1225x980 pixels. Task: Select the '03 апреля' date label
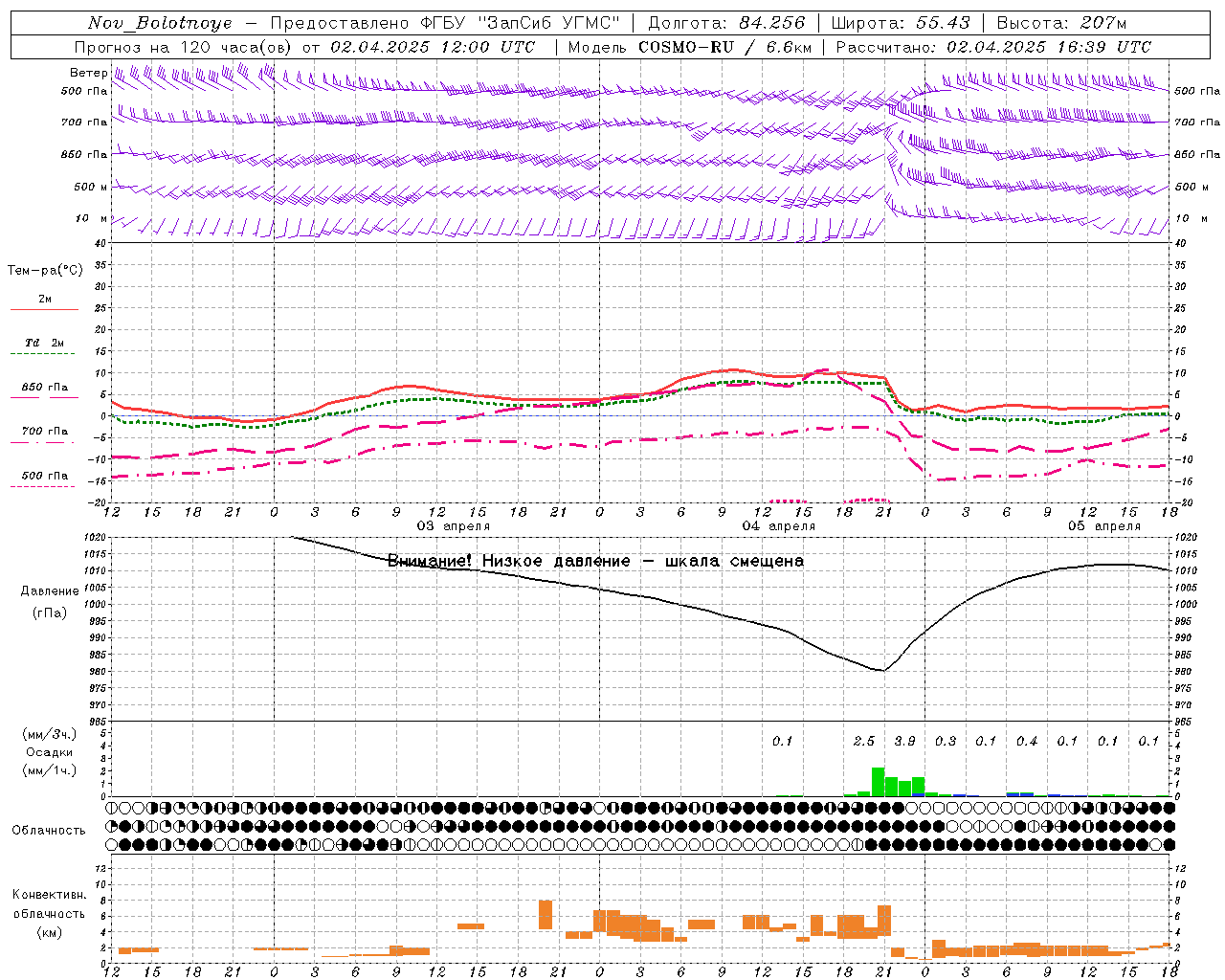[x=453, y=525]
